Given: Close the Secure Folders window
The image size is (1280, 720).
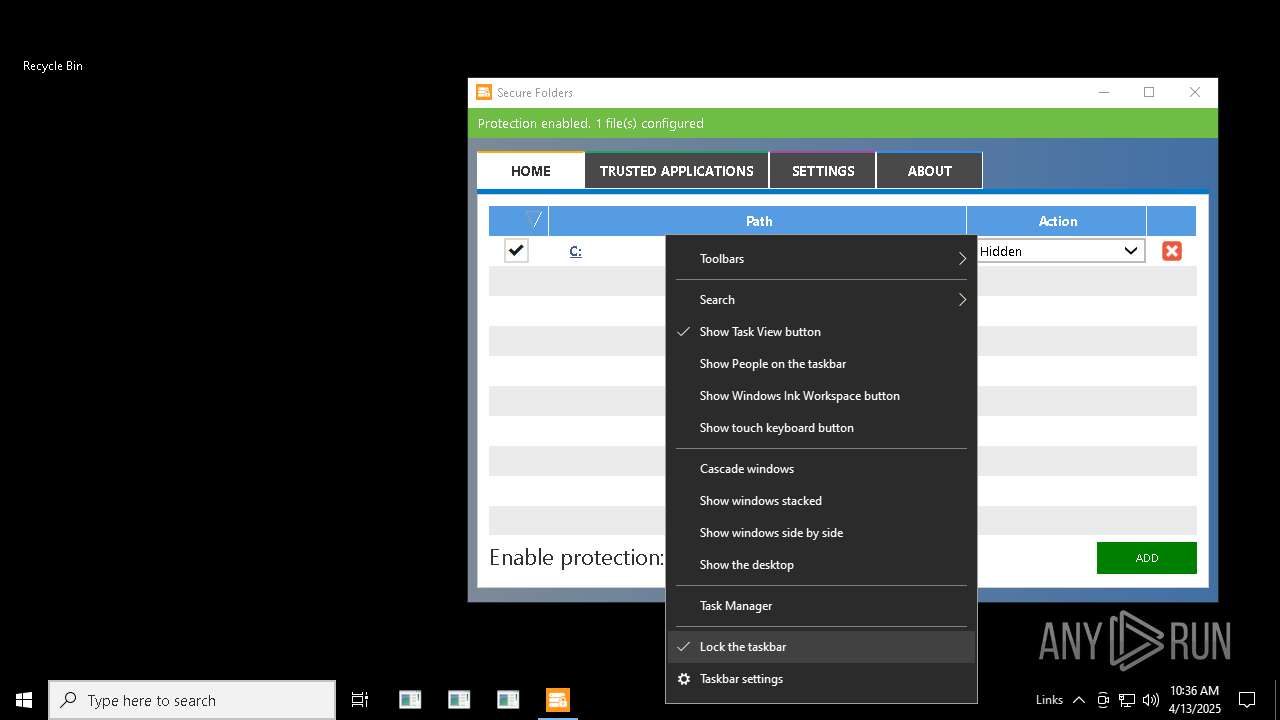Looking at the screenshot, I should click(x=1195, y=92).
